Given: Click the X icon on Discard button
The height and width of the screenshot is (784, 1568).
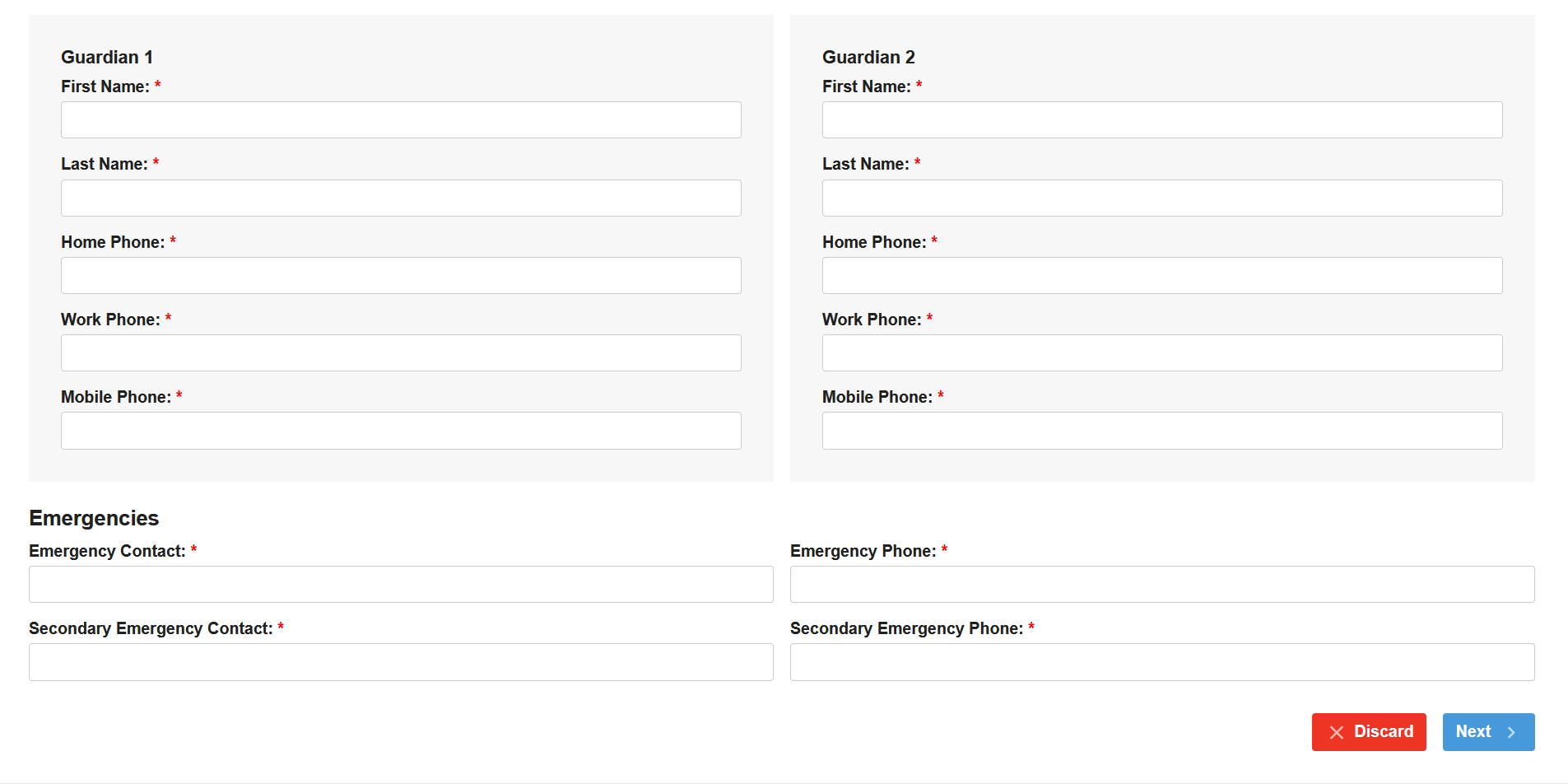Looking at the screenshot, I should tap(1336, 732).
